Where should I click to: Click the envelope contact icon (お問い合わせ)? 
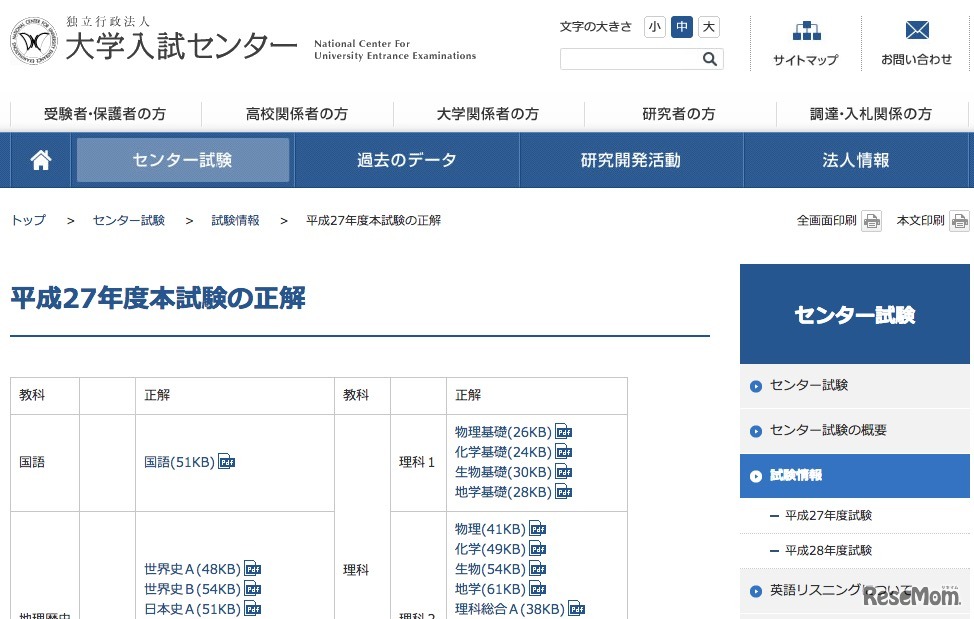click(x=916, y=31)
